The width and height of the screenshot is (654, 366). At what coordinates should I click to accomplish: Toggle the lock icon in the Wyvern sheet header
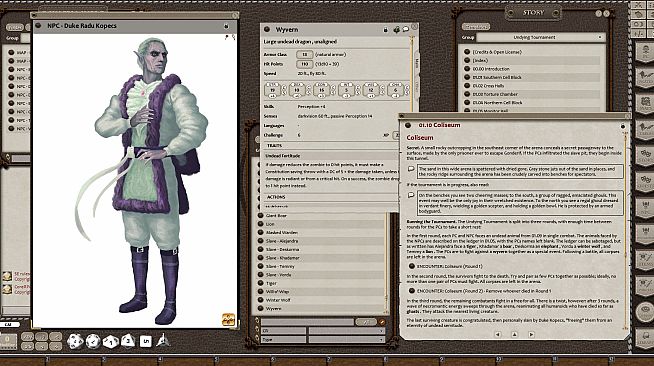pos(385,30)
